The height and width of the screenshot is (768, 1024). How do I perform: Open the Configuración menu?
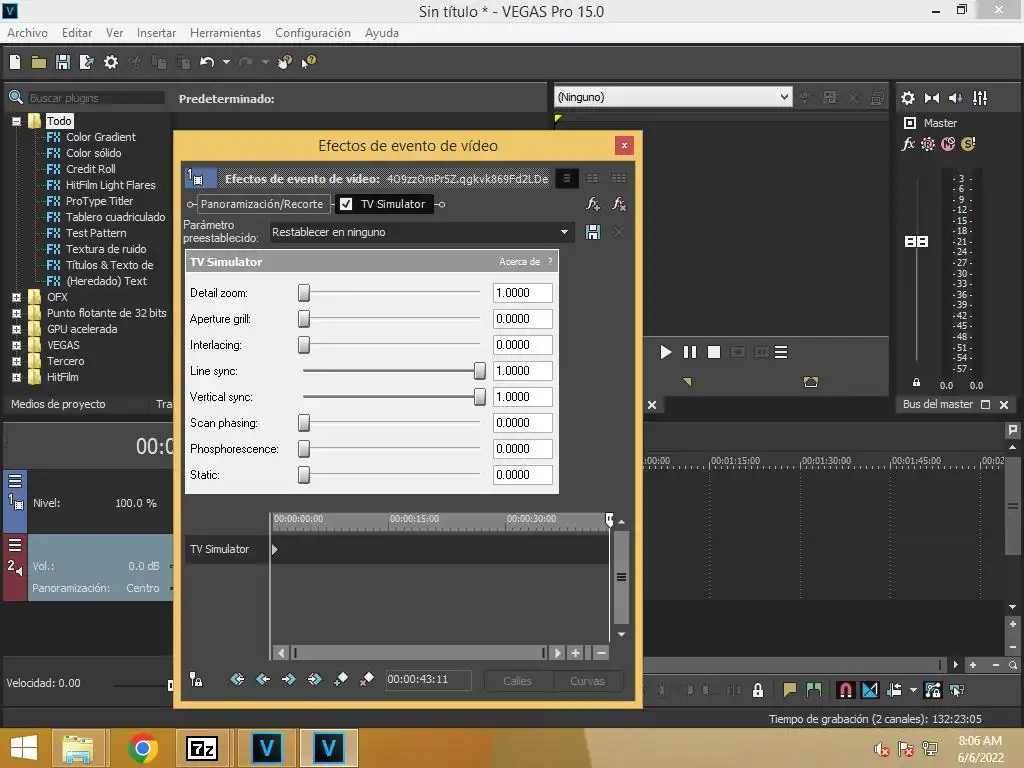pyautogui.click(x=313, y=33)
